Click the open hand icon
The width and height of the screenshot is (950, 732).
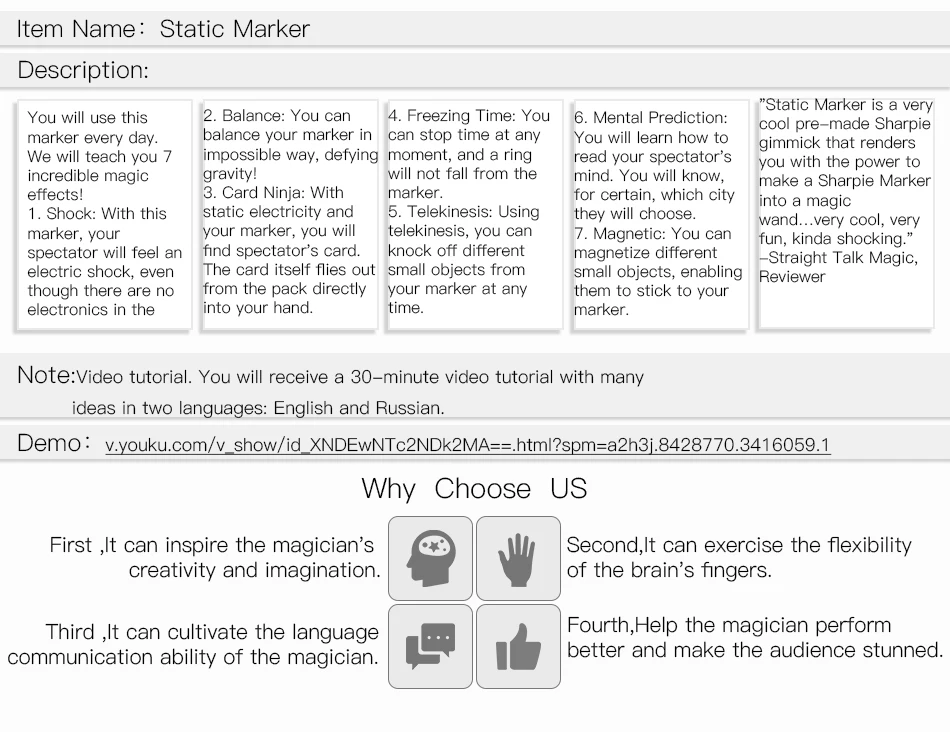coord(518,558)
